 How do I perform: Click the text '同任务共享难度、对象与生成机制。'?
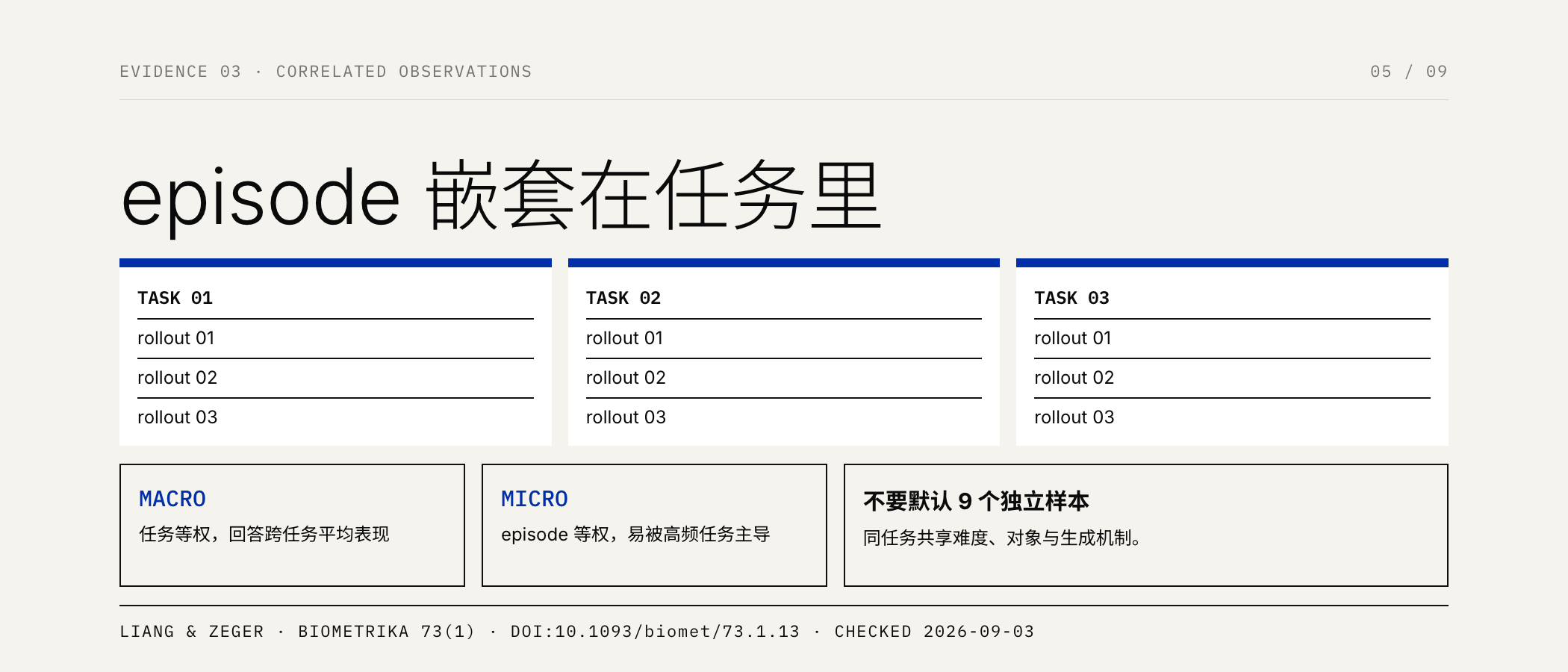[x=1002, y=538]
